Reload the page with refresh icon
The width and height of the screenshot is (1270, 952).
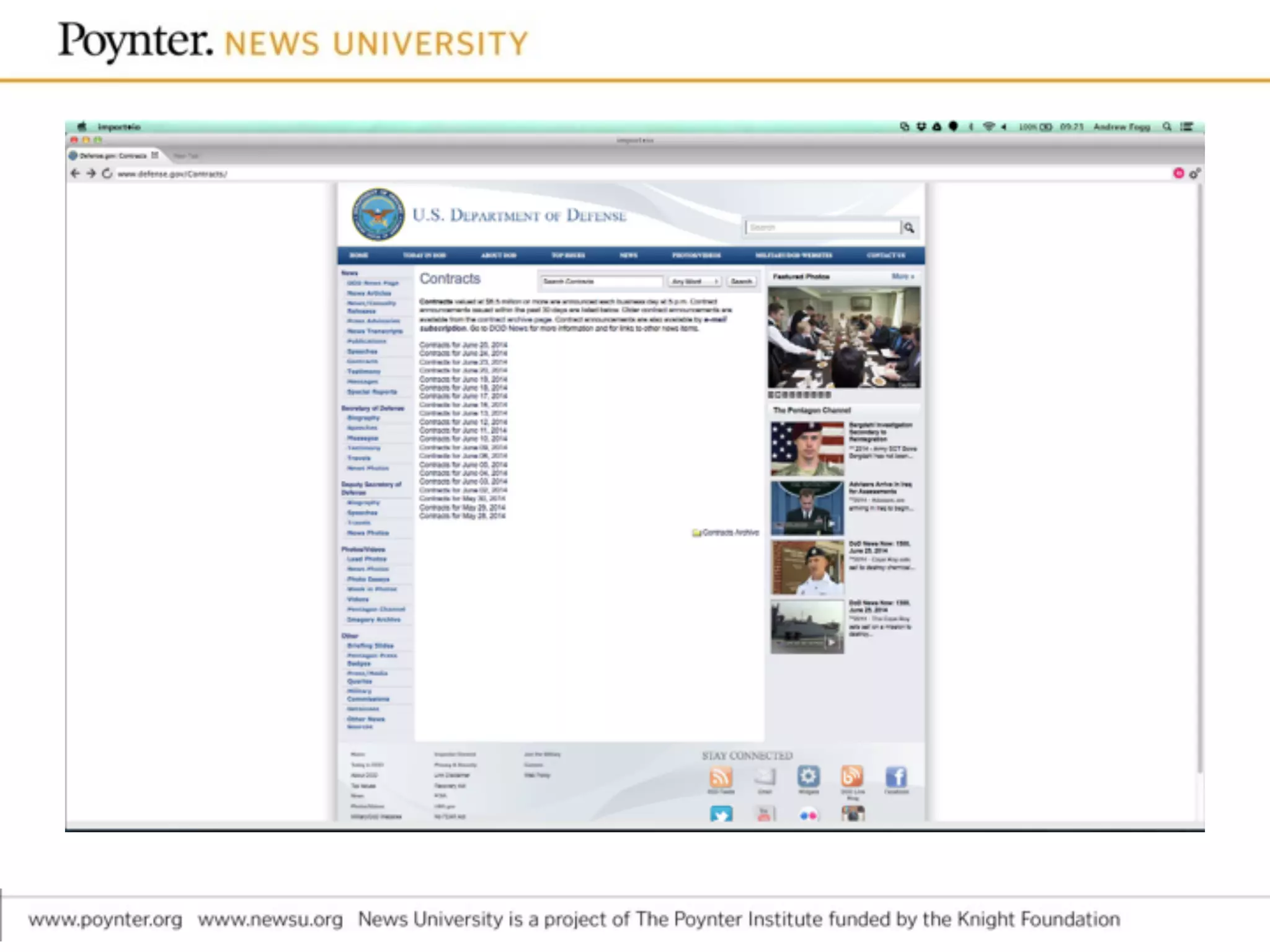pos(107,174)
